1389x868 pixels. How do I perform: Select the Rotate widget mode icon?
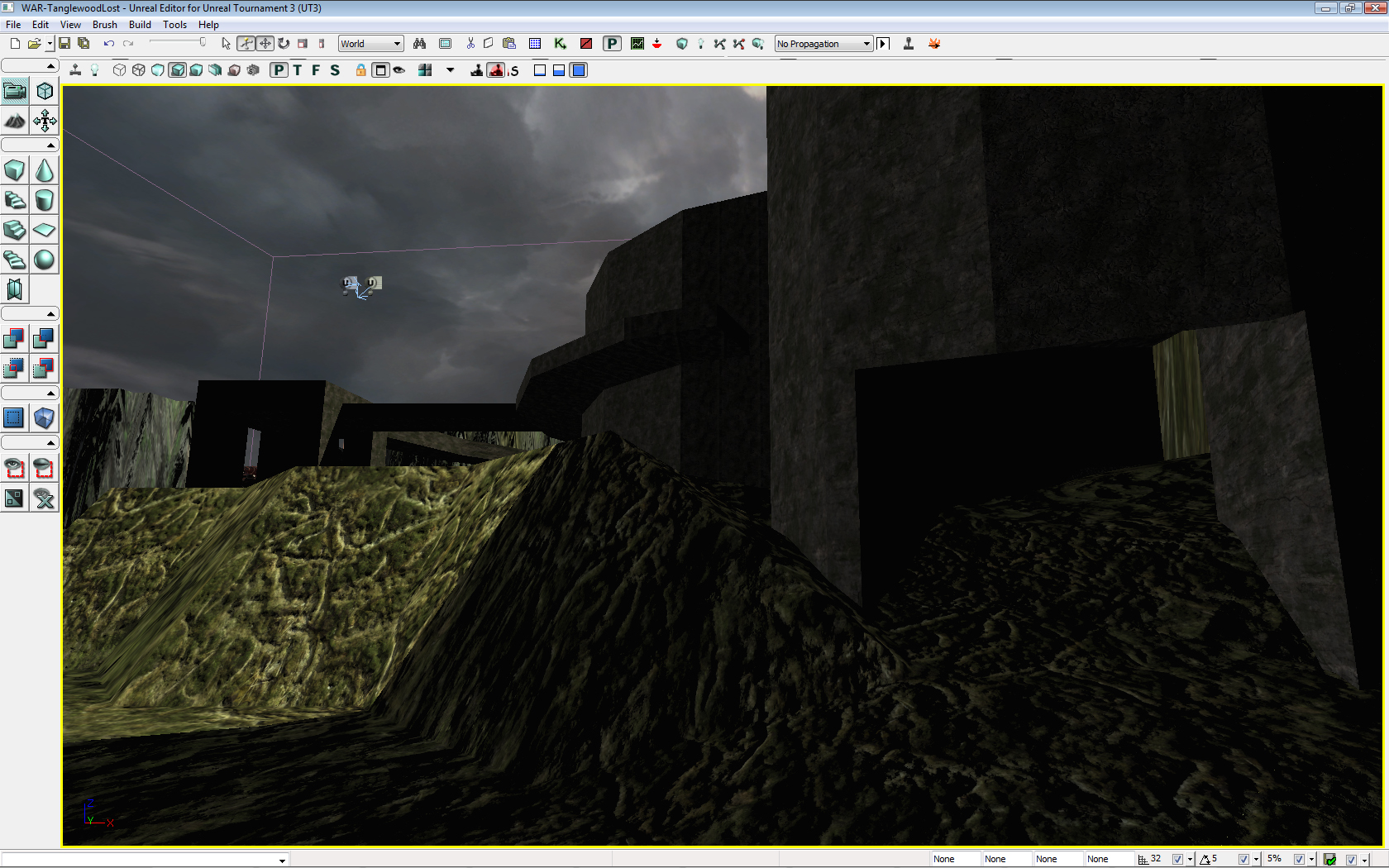pos(284,44)
